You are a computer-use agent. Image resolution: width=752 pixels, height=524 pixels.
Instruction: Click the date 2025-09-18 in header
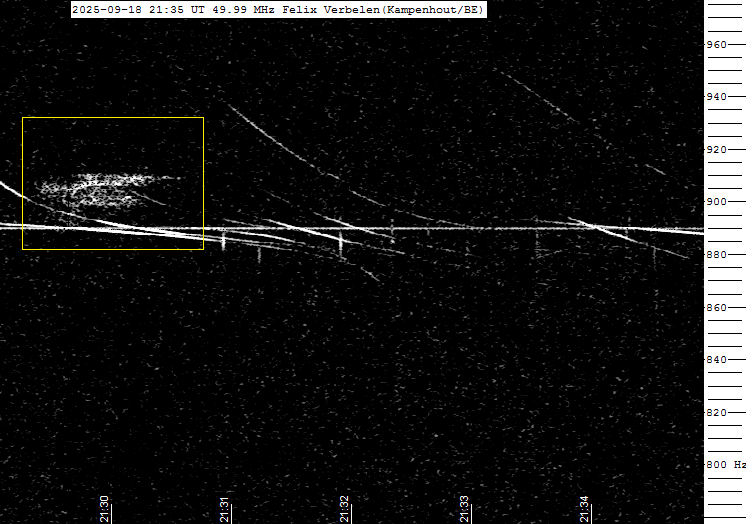[107, 9]
